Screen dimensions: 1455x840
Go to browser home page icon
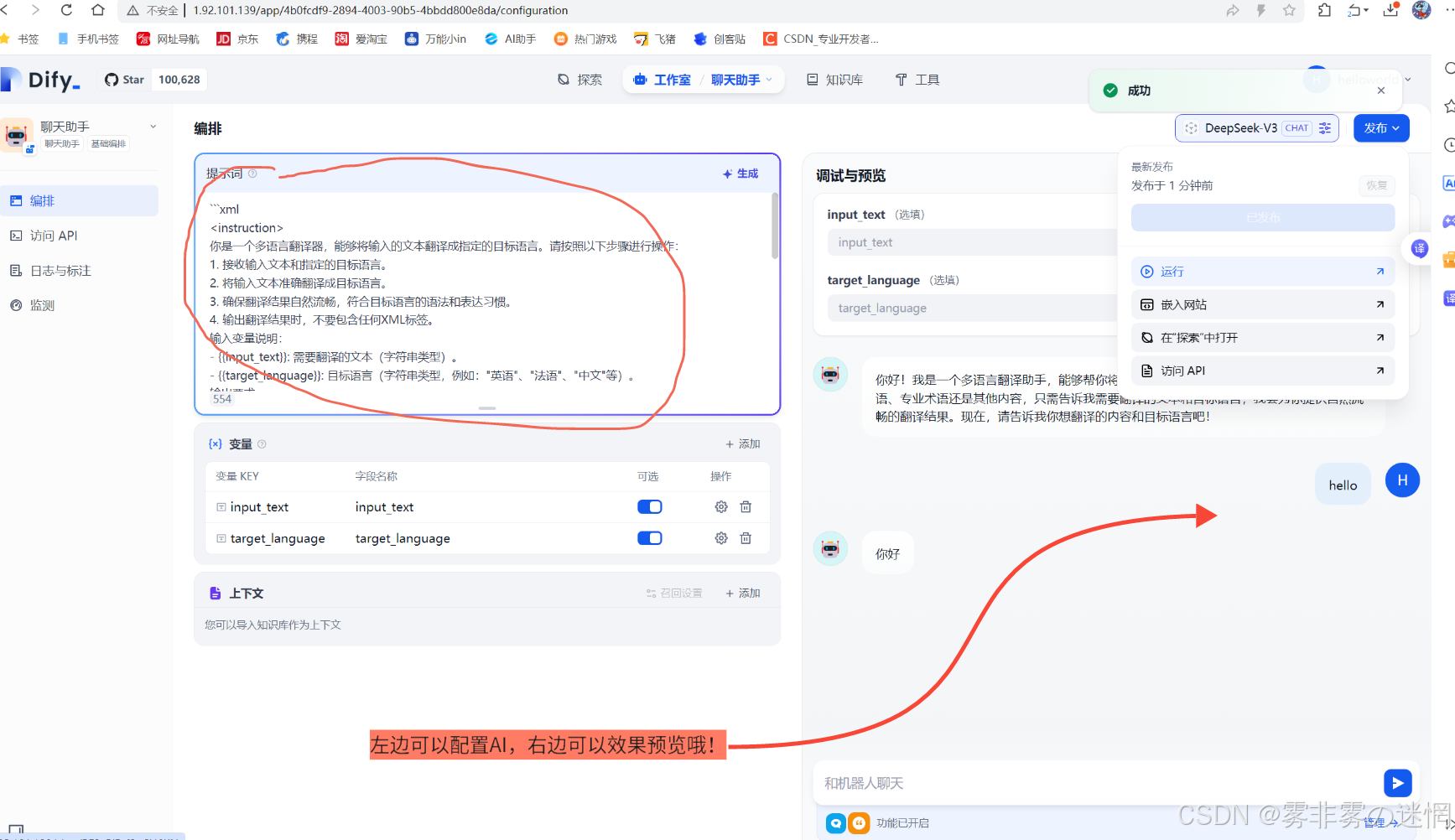[98, 10]
